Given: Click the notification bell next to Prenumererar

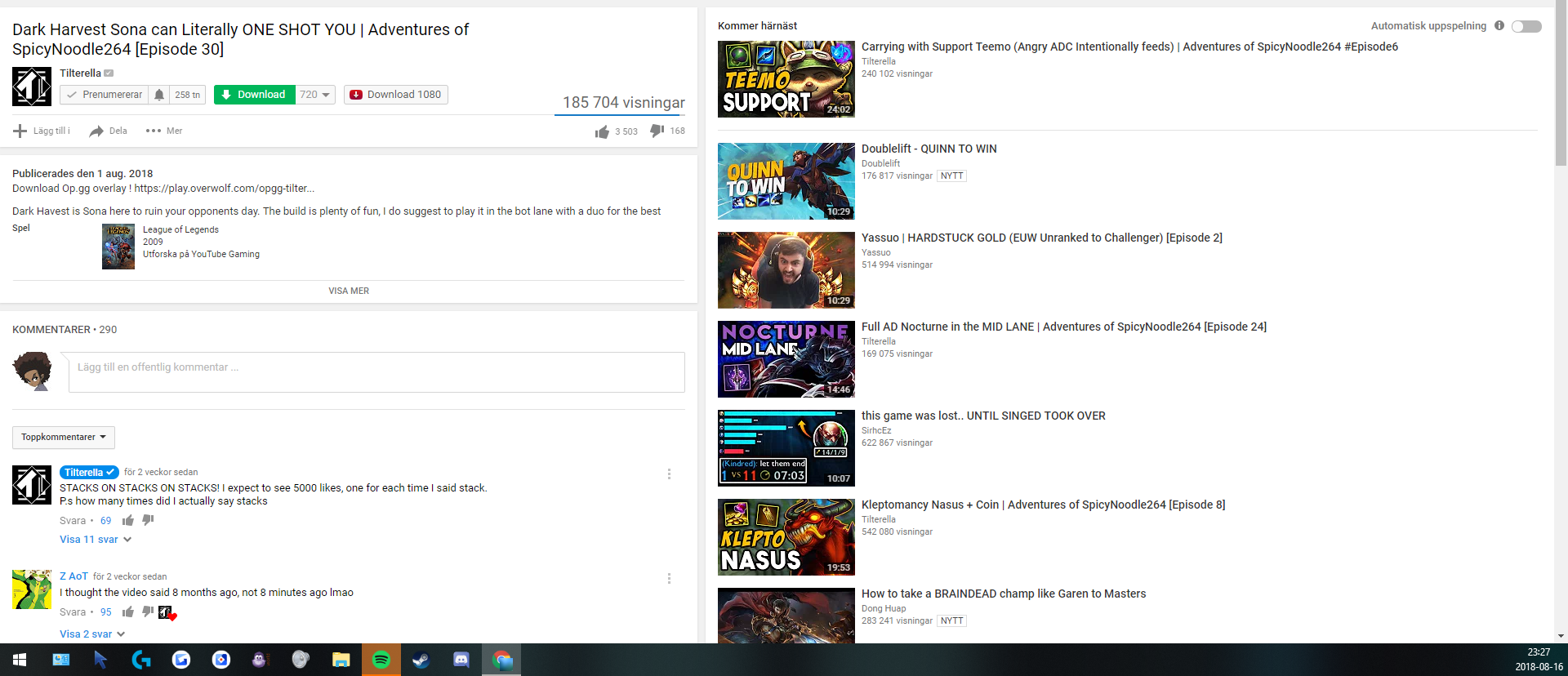Looking at the screenshot, I should coord(159,95).
